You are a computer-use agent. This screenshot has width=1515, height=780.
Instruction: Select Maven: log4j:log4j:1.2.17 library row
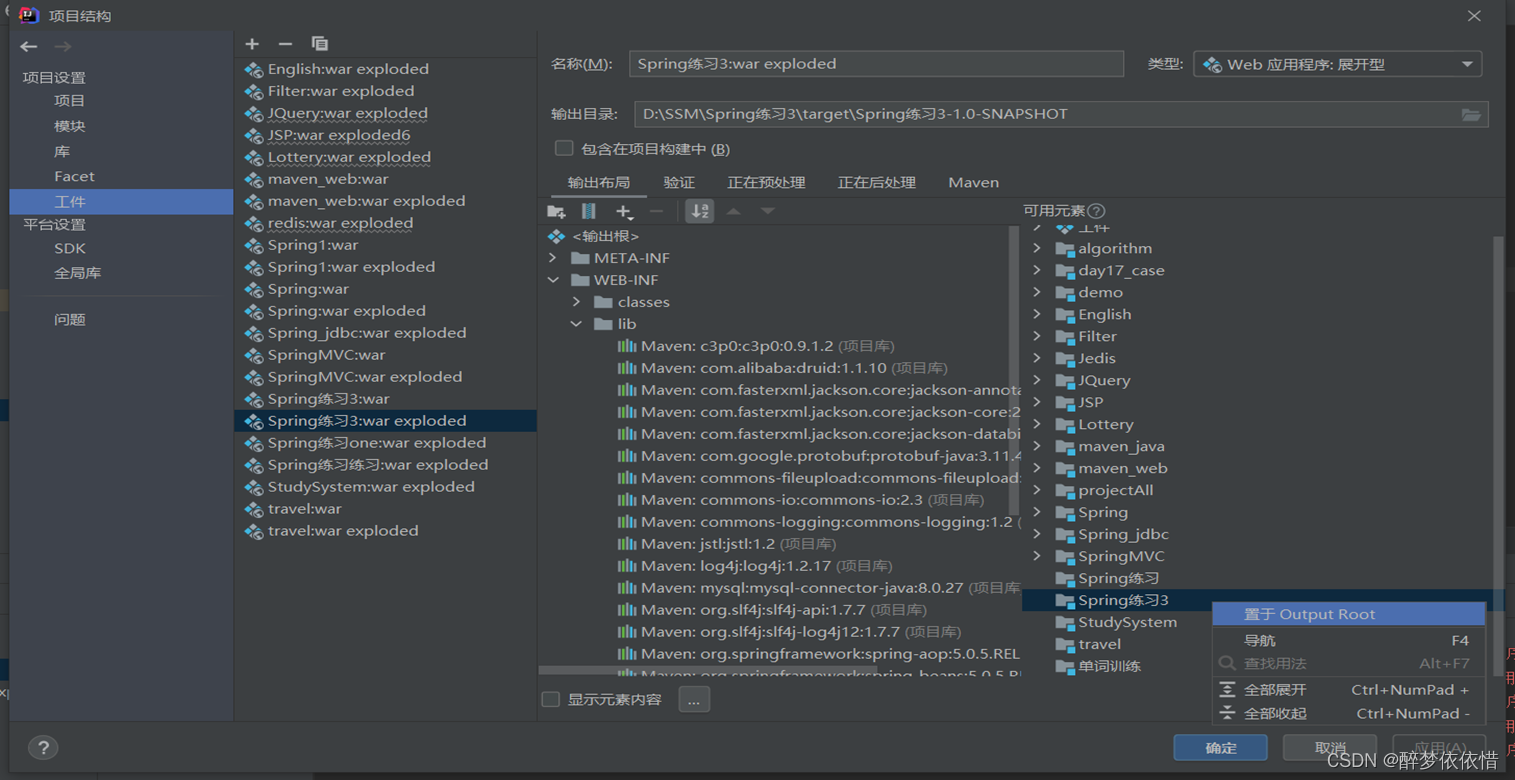coord(768,566)
